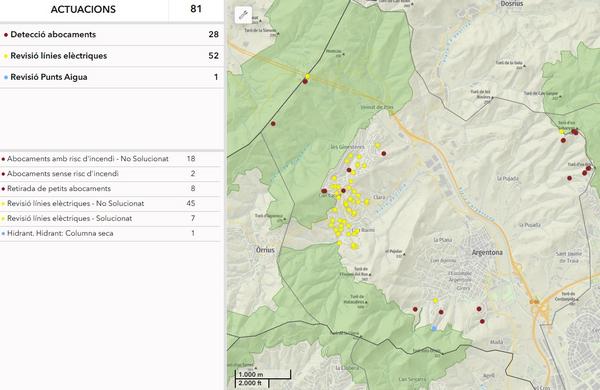
Task: Click the yellow marker near Les Ginesteres label
Action: 378,145
